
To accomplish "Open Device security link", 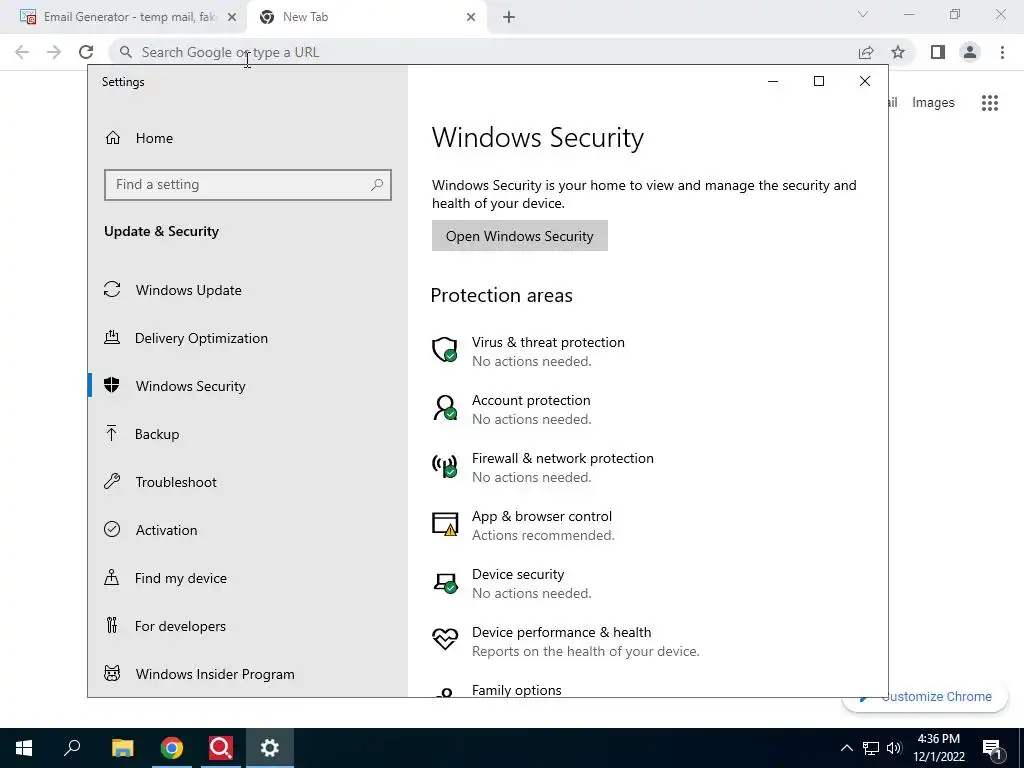I will (518, 575).
